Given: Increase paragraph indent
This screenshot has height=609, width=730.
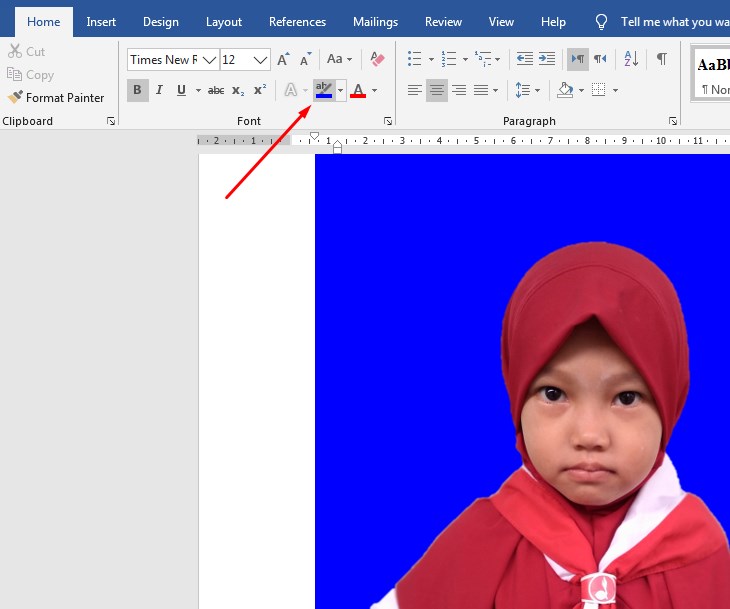Looking at the screenshot, I should pos(547,59).
